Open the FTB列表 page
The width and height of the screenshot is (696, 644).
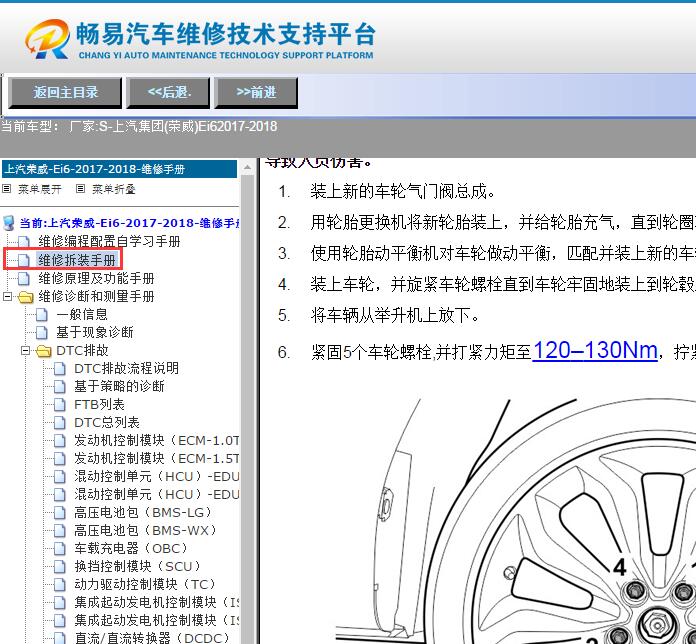(x=99, y=405)
